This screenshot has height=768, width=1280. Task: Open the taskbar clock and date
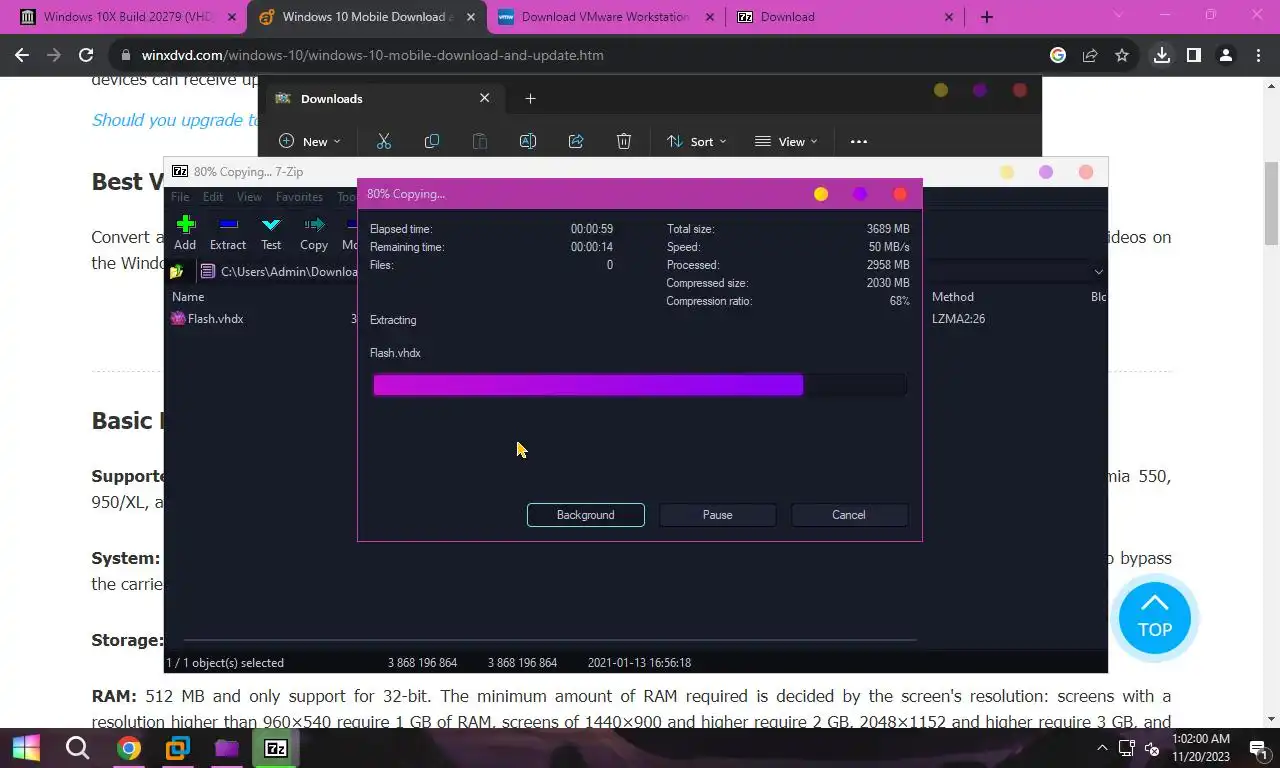coord(1200,747)
